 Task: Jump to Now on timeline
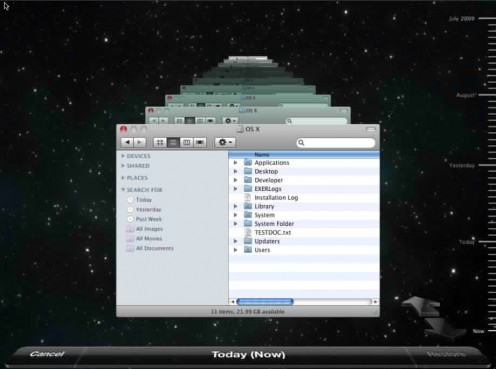click(x=478, y=331)
